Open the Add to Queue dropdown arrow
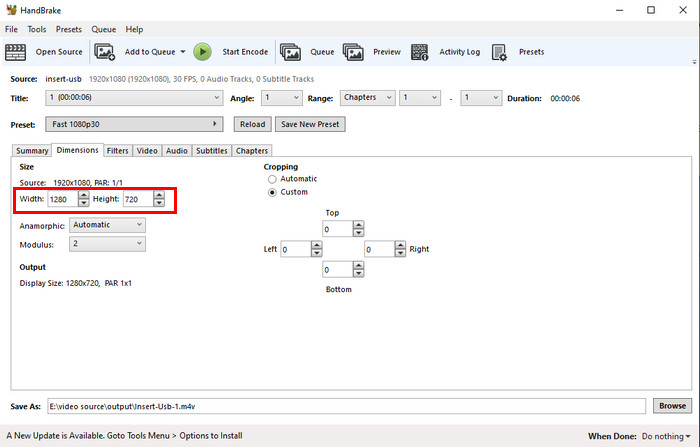700x447 pixels. [x=183, y=52]
